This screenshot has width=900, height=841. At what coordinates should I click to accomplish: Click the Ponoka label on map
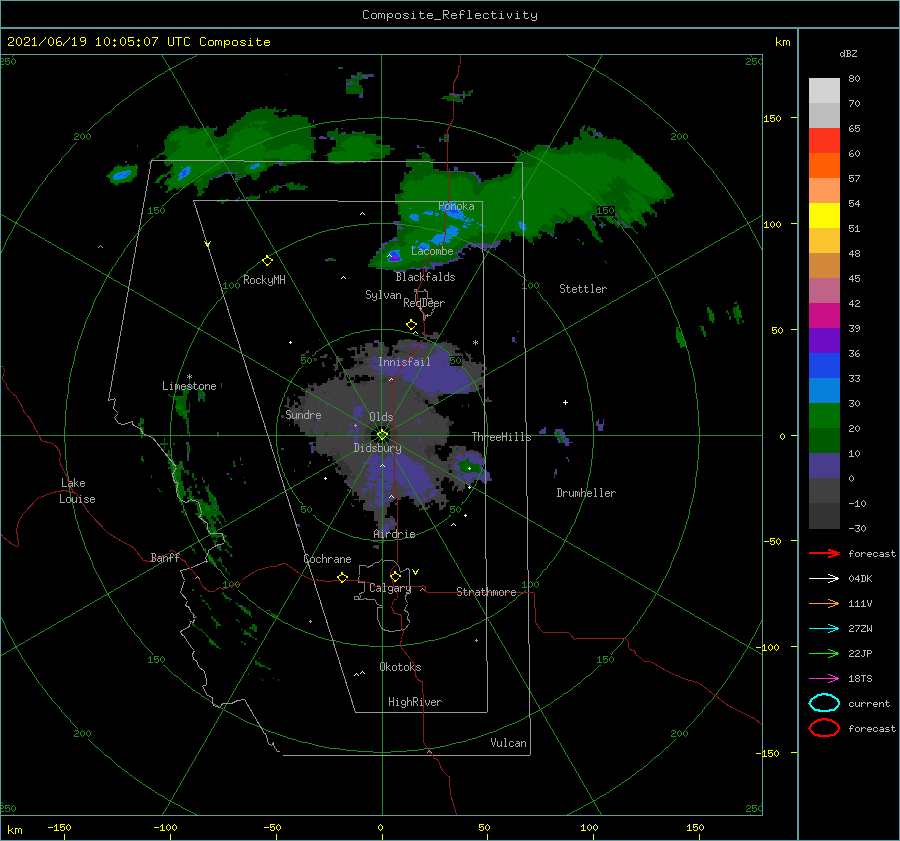coord(456,206)
